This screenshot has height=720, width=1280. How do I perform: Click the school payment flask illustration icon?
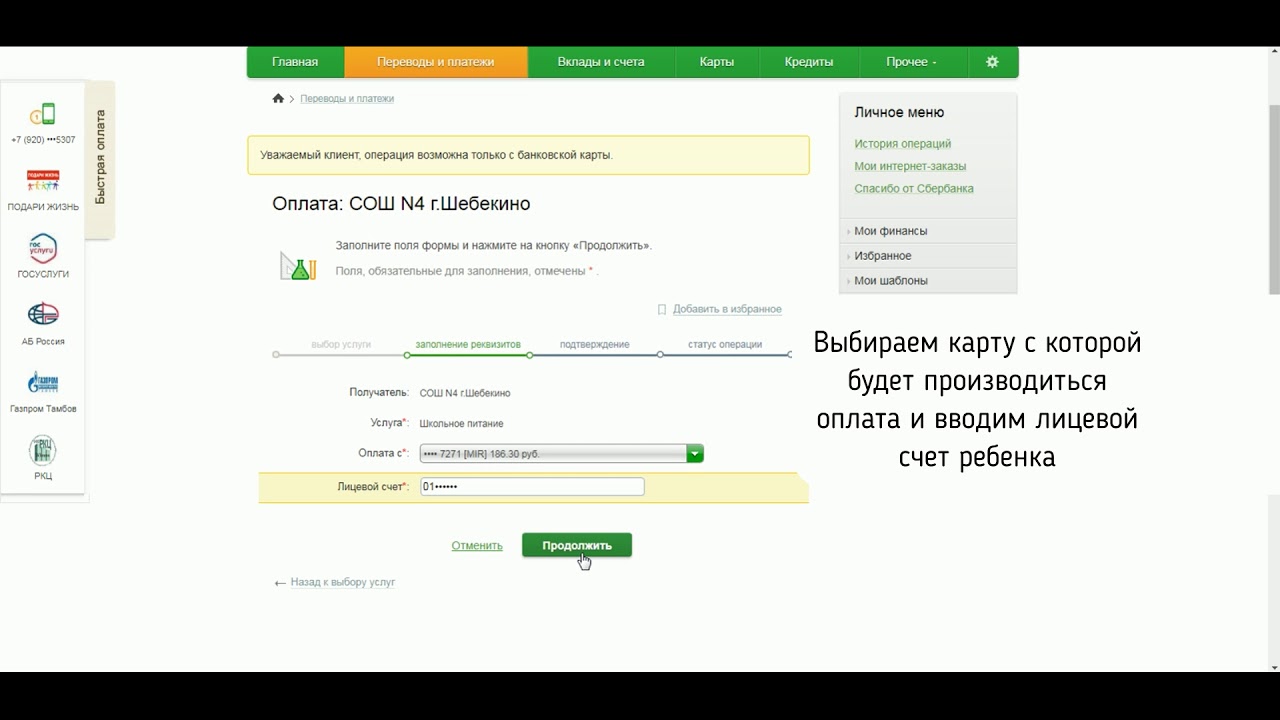pos(298,266)
